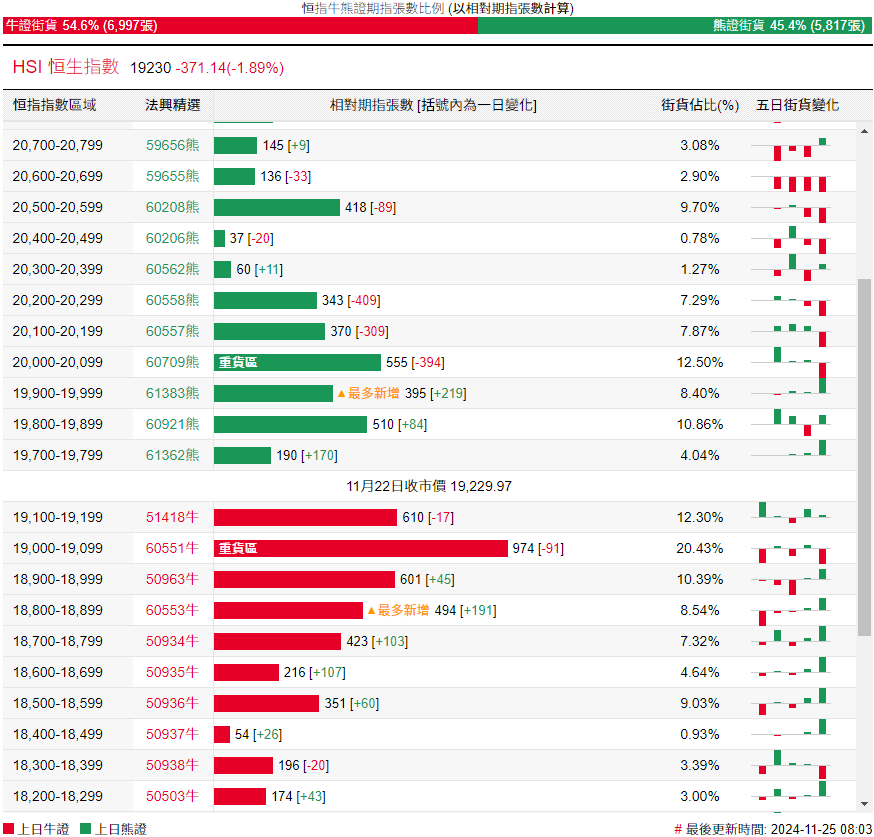The height and width of the screenshot is (837, 874).
Task: Click the orange 最多新增 marker in the 18,800-18,899 row
Action: [x=397, y=610]
